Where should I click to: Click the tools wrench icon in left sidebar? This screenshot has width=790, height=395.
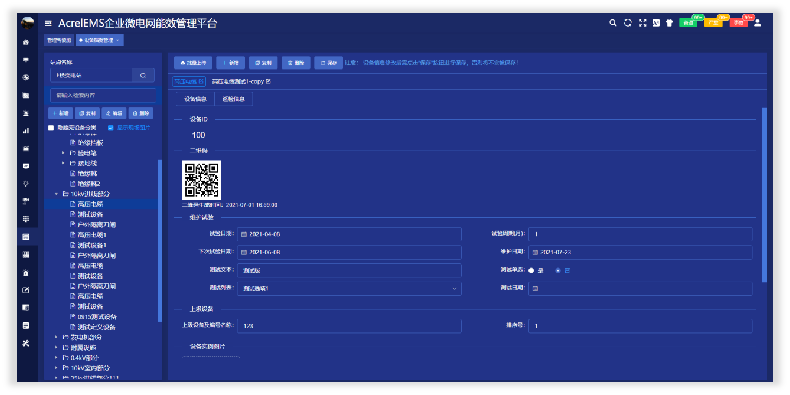pyautogui.click(x=26, y=343)
